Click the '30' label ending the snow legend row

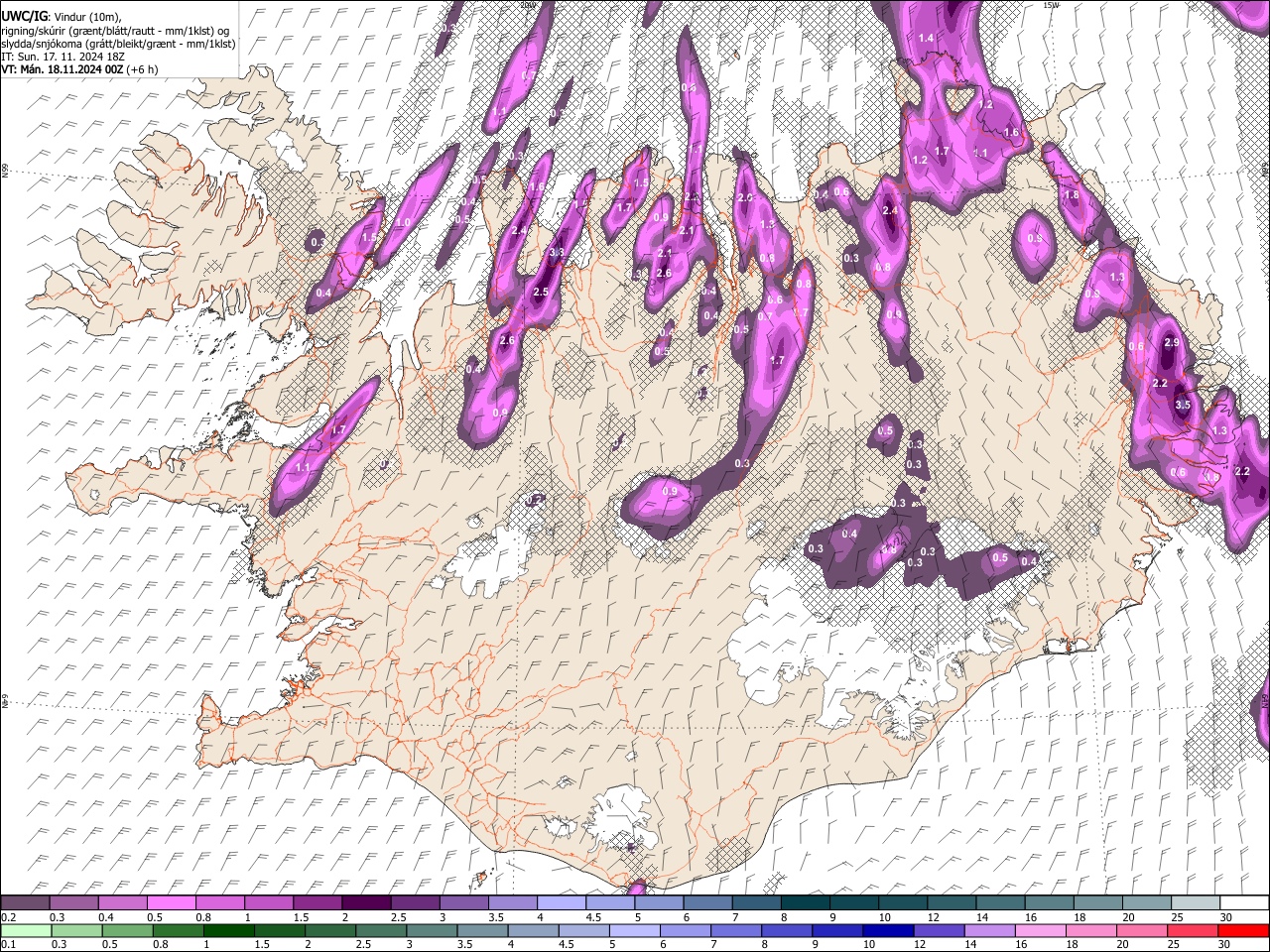[1226, 917]
